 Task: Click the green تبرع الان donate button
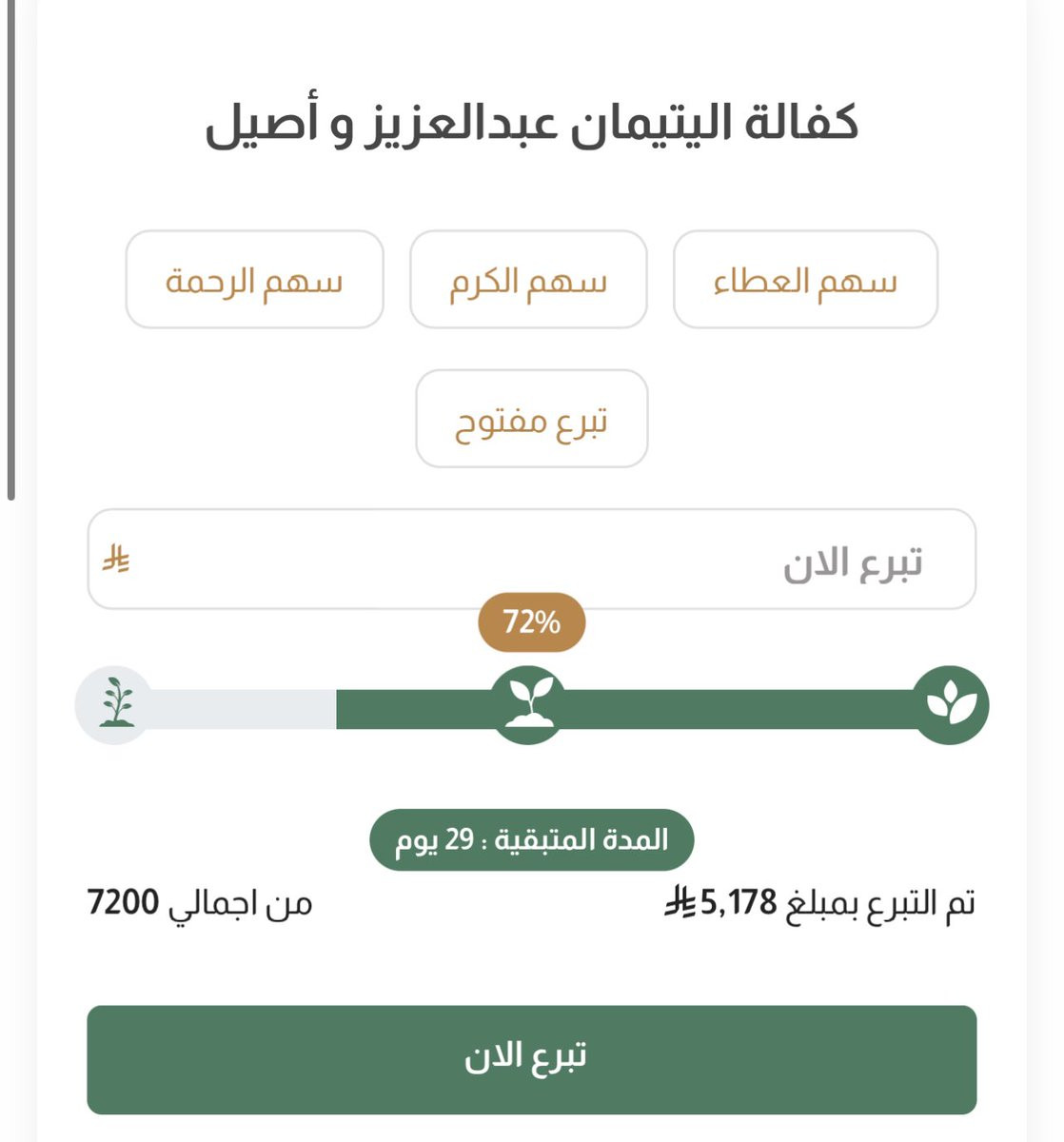531,1059
